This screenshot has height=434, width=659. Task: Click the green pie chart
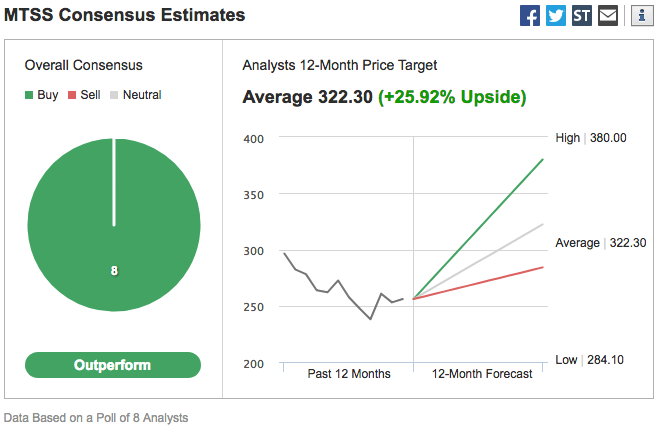[x=113, y=224]
